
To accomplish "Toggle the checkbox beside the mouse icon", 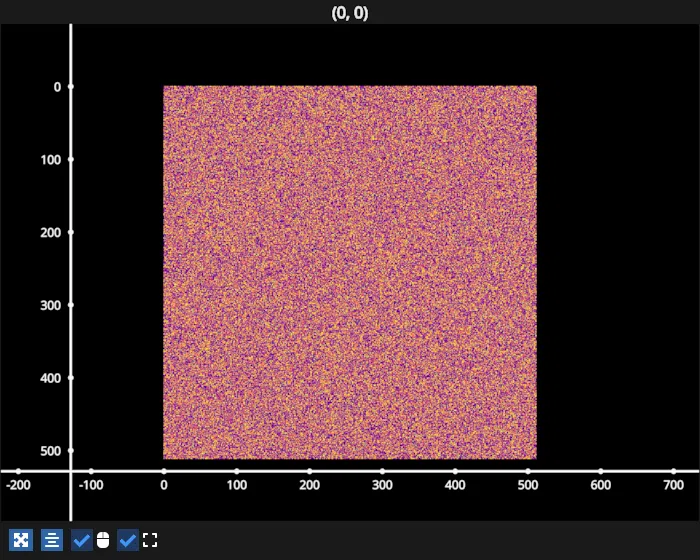I will point(82,540).
